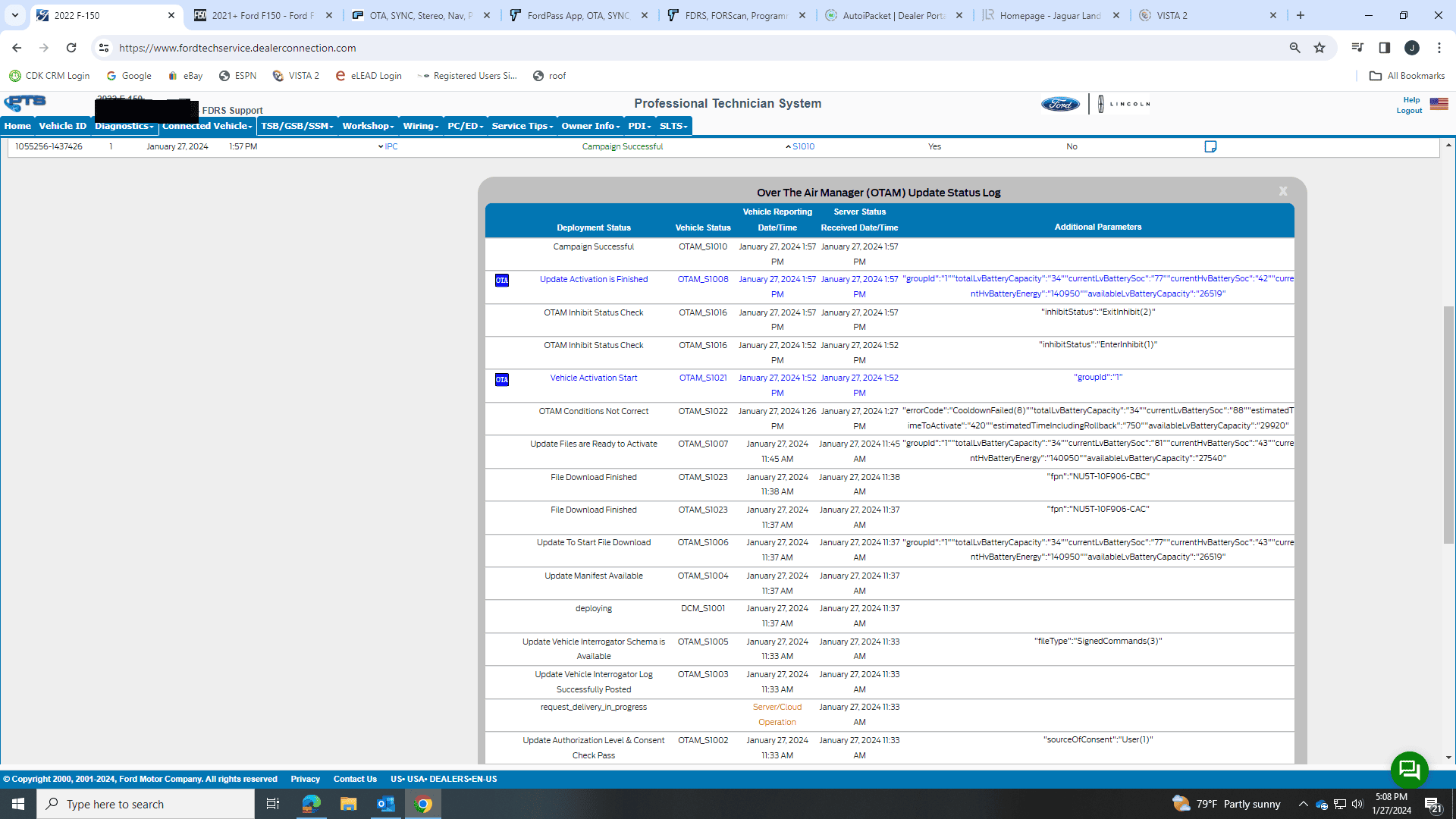Click the PTS logo icon
The width and height of the screenshot is (1456, 819).
(x=25, y=102)
